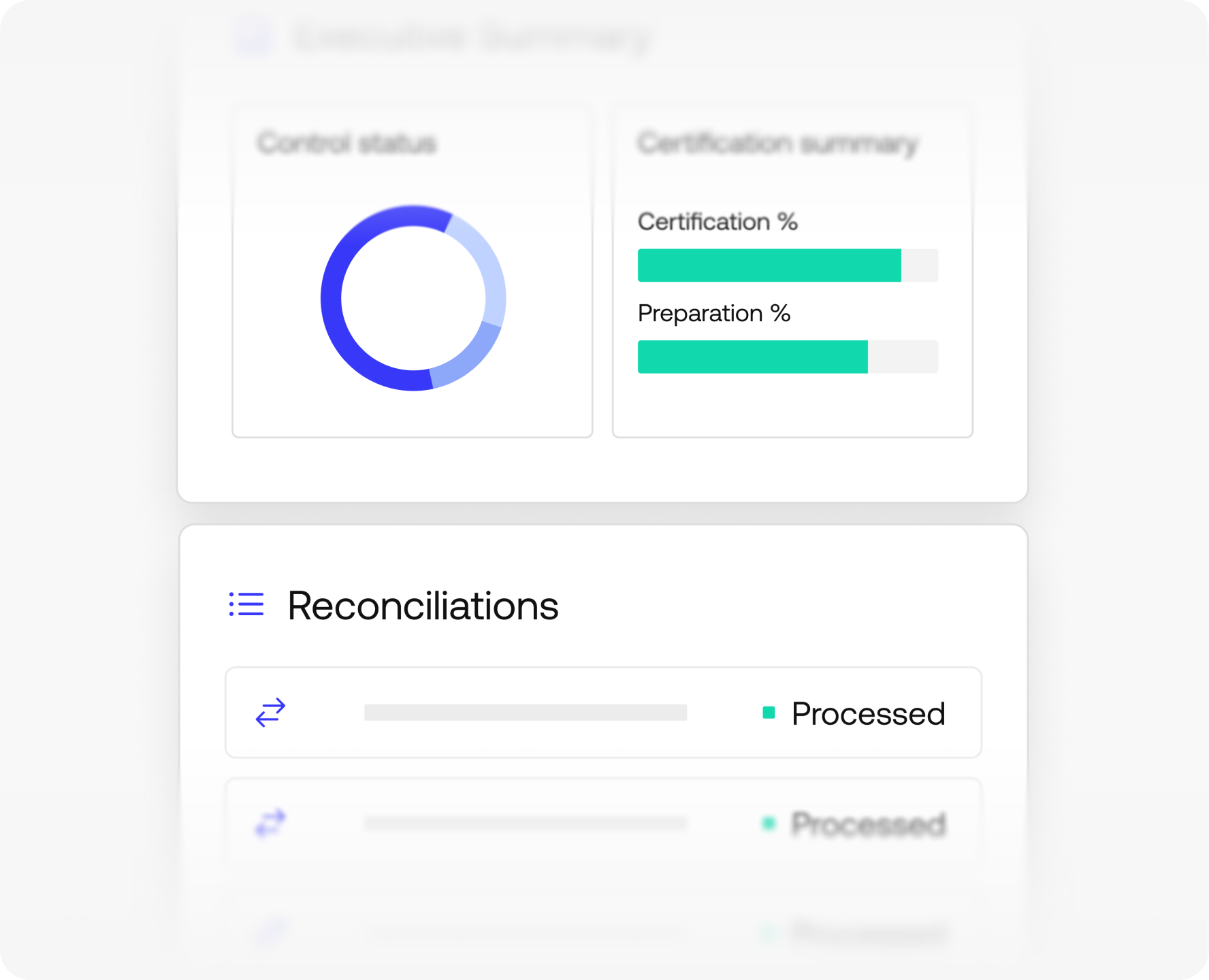Click the Certification % label
This screenshot has width=1209, height=980.
point(718,222)
